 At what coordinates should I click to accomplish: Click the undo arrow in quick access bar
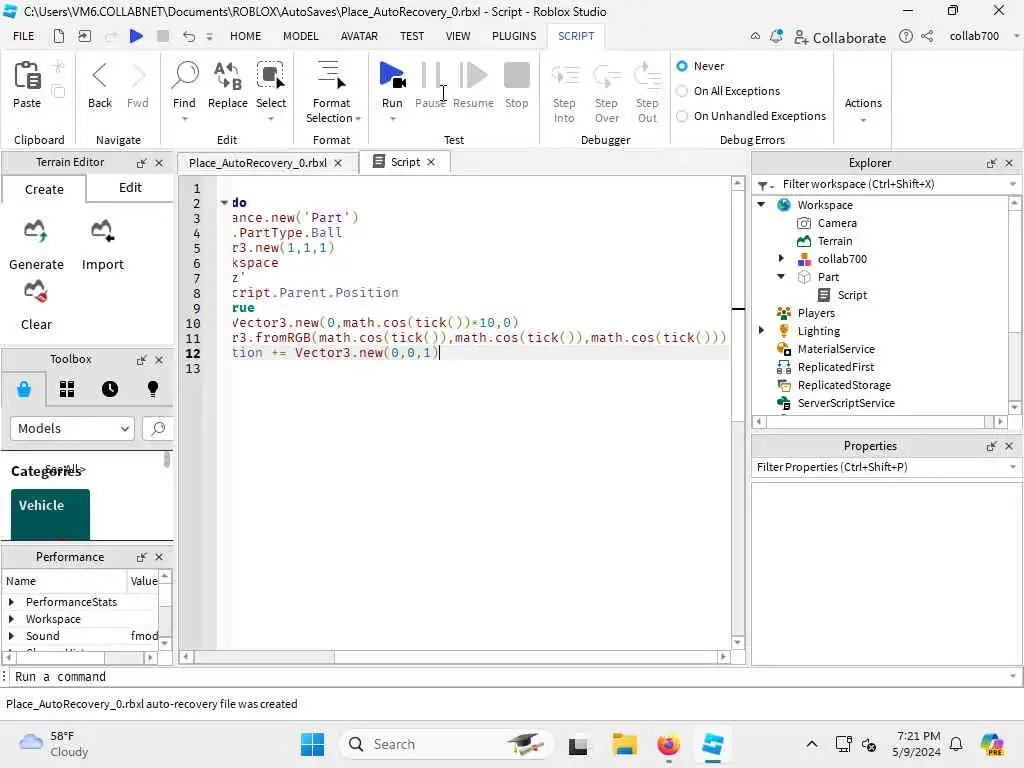pos(188,36)
